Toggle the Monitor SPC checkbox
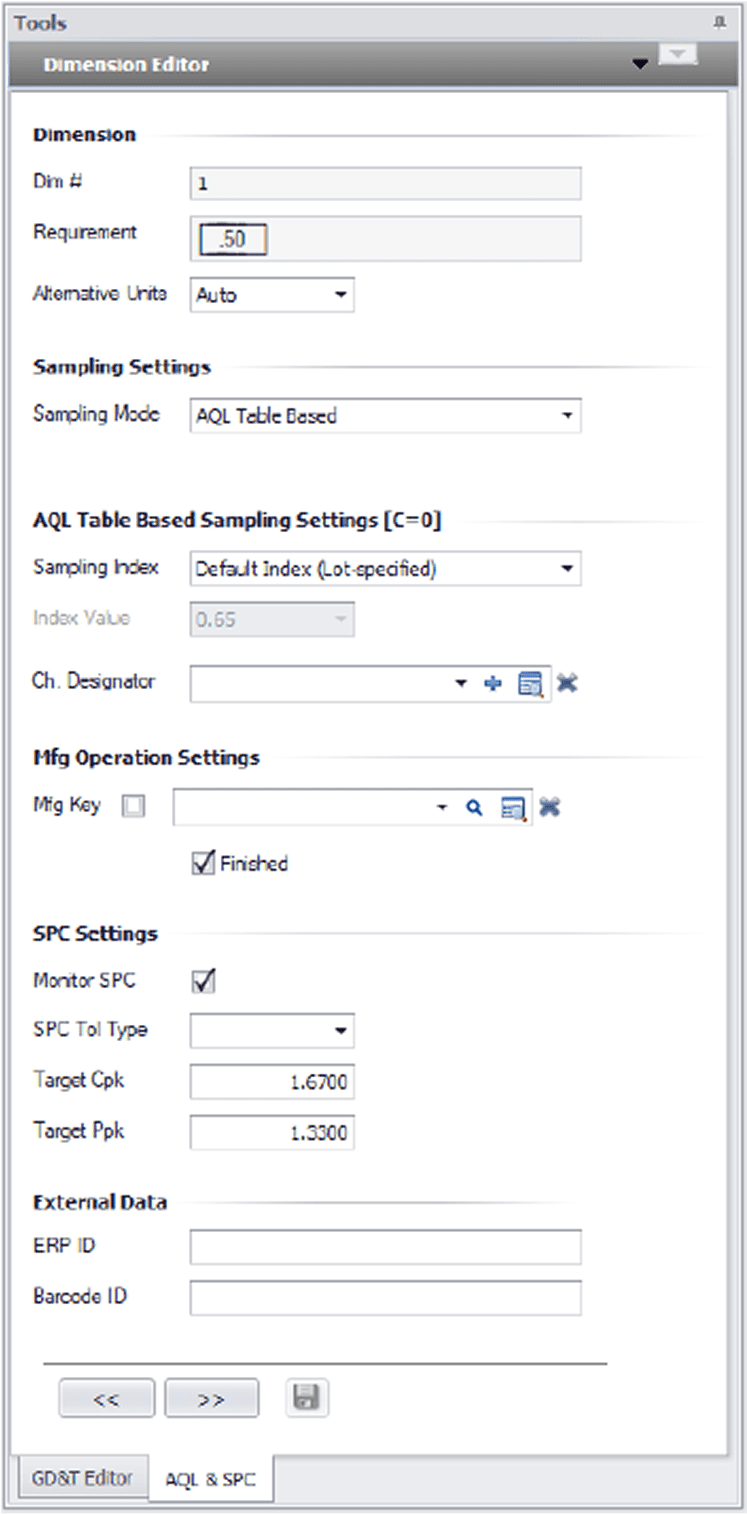Viewport: 747px width, 1514px height. tap(204, 981)
